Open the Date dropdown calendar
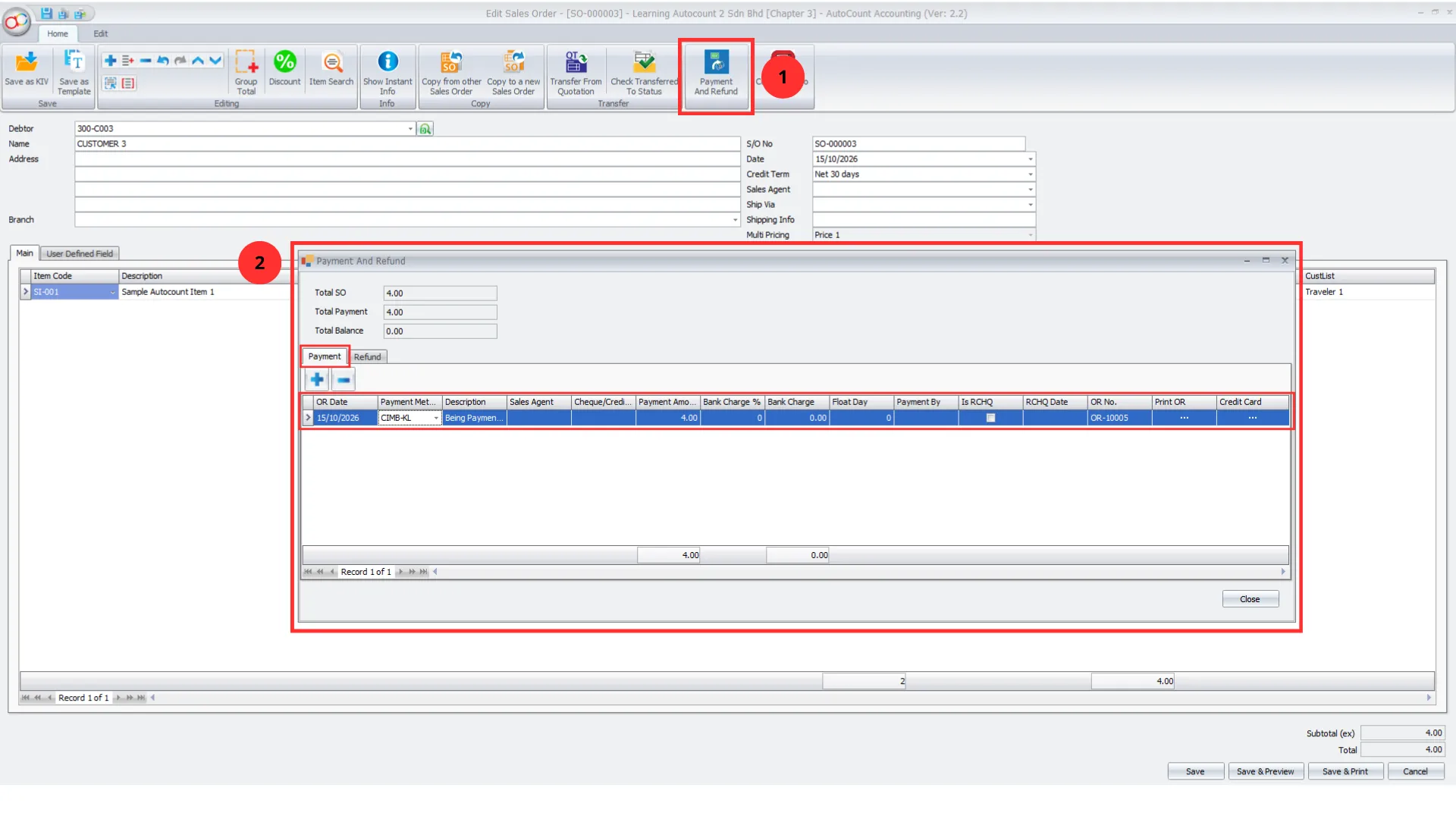Image resolution: width=1456 pixels, height=819 pixels. (x=1030, y=159)
